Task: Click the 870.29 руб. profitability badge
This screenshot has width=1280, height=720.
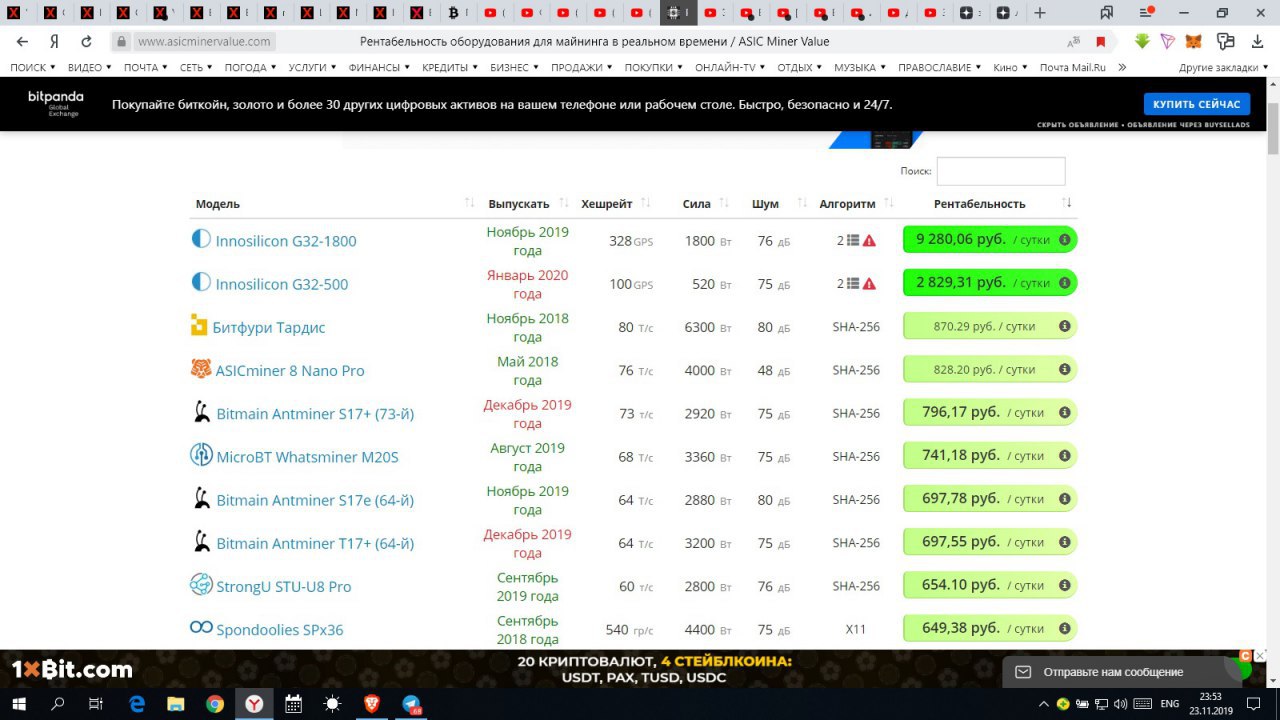Action: tap(989, 326)
